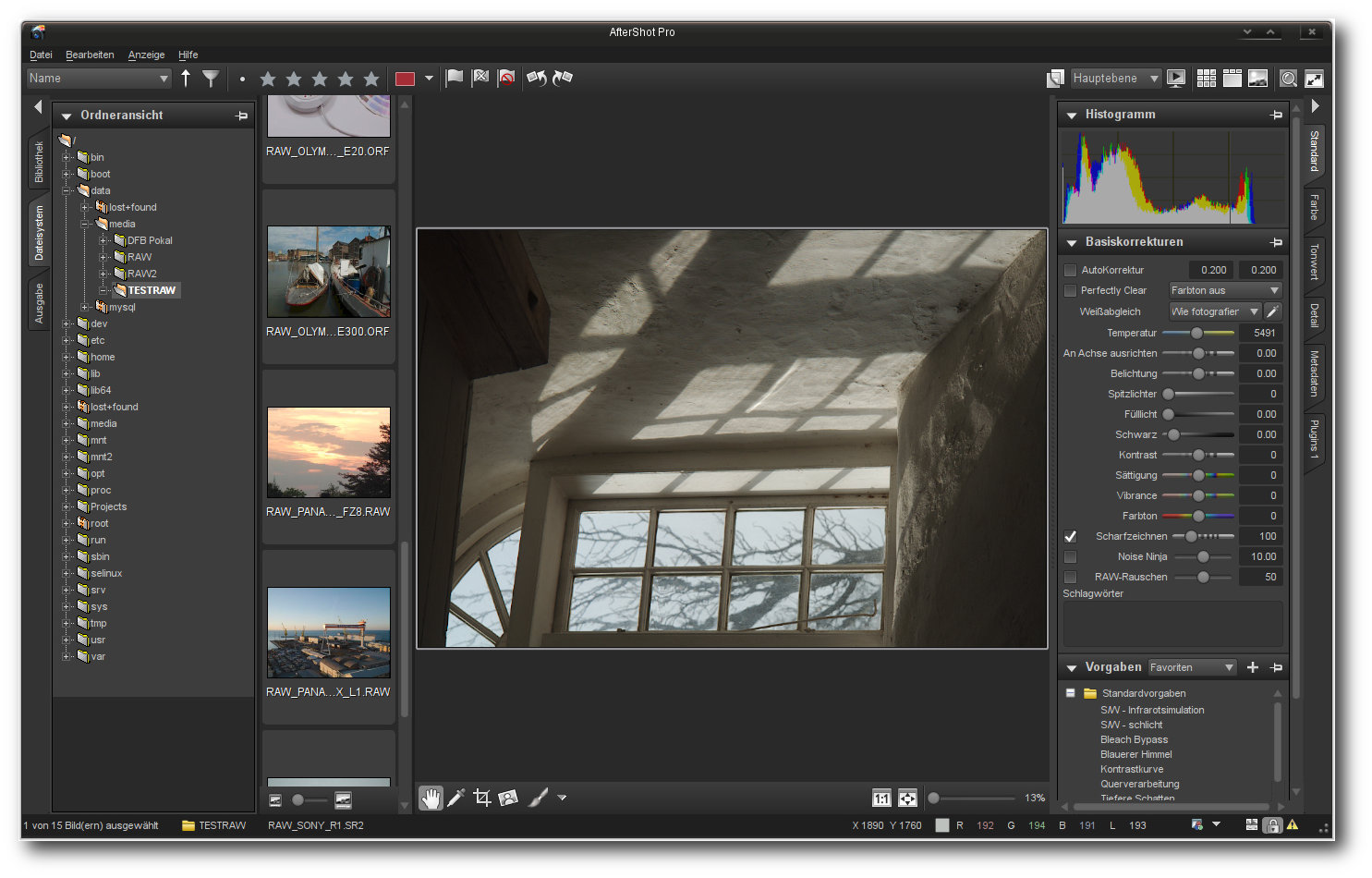Viewport: 1372px width, 878px height.
Task: Set rating to five stars
Action: (371, 79)
